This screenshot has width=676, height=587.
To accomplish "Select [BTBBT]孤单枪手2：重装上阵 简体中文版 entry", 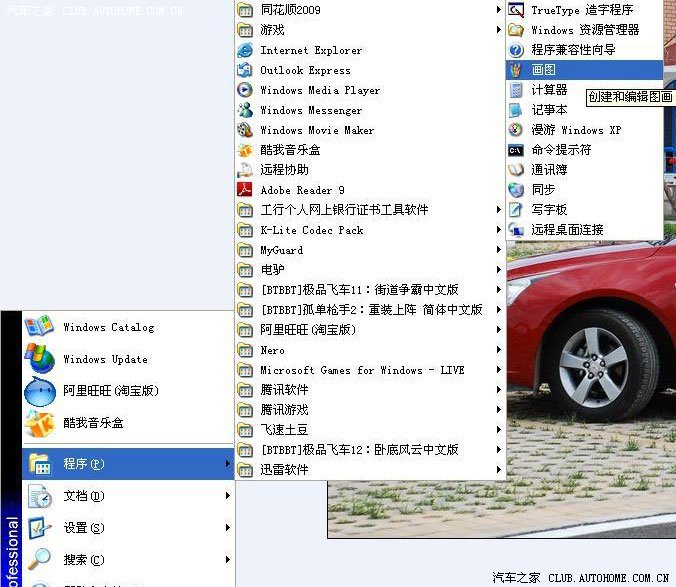I will 370,309.
